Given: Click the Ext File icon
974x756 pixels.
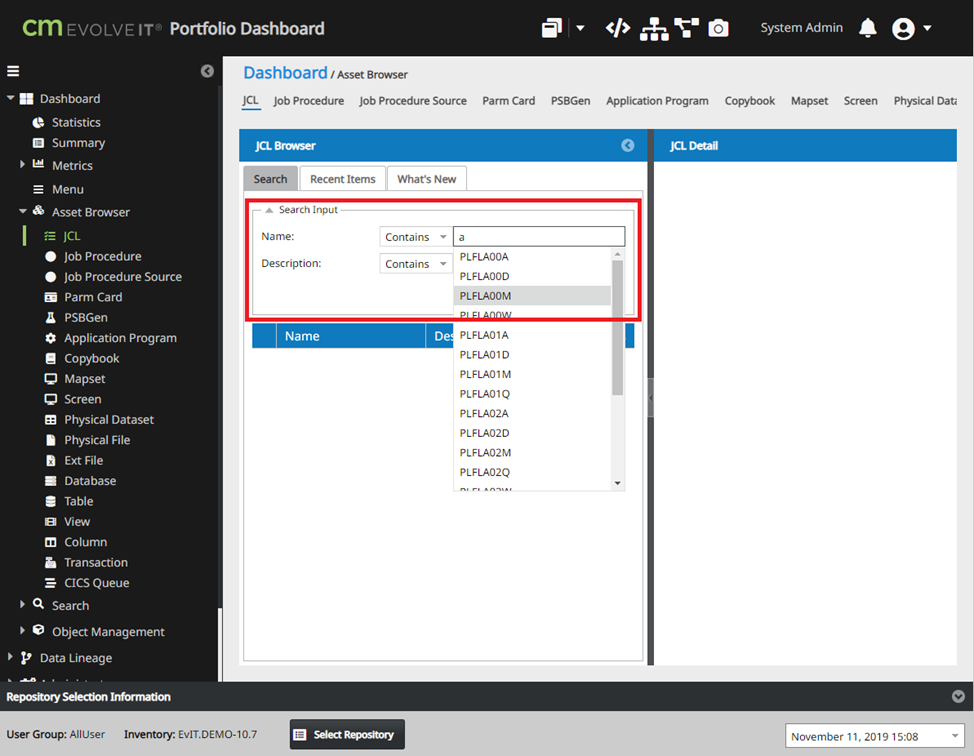Looking at the screenshot, I should tap(50, 460).
